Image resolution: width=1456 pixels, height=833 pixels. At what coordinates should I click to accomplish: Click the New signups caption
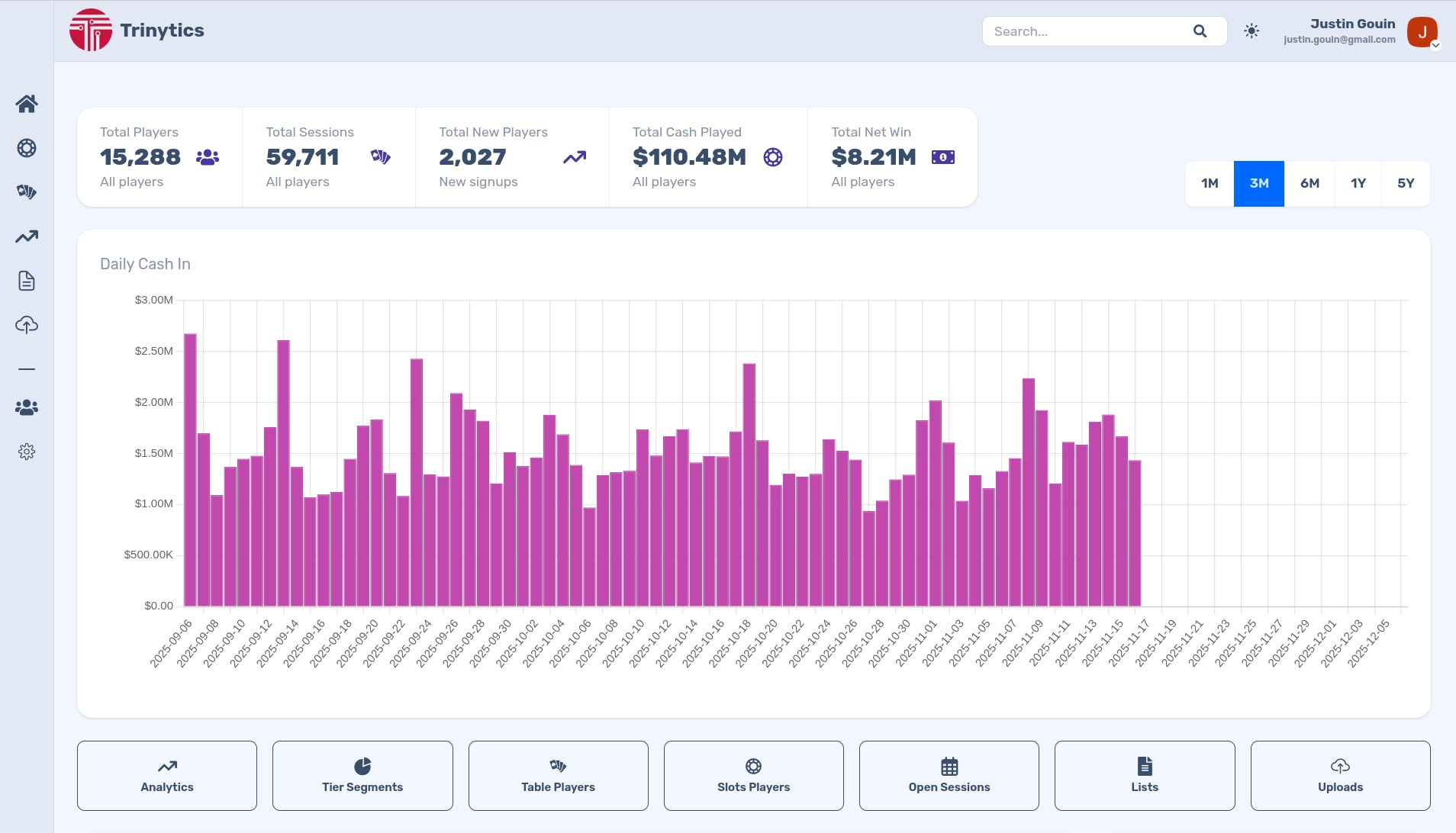[x=478, y=182]
